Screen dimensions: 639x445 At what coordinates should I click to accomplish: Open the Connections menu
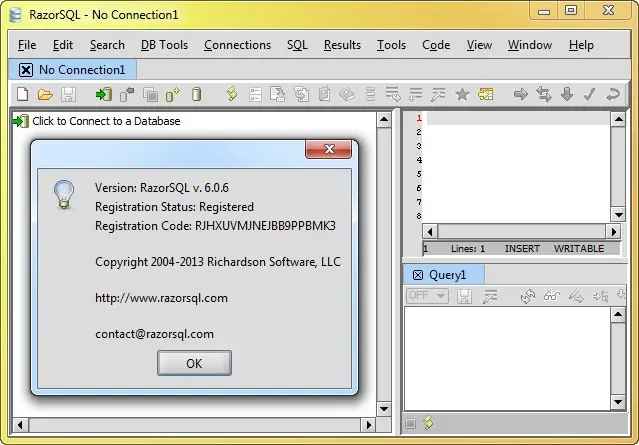click(238, 45)
